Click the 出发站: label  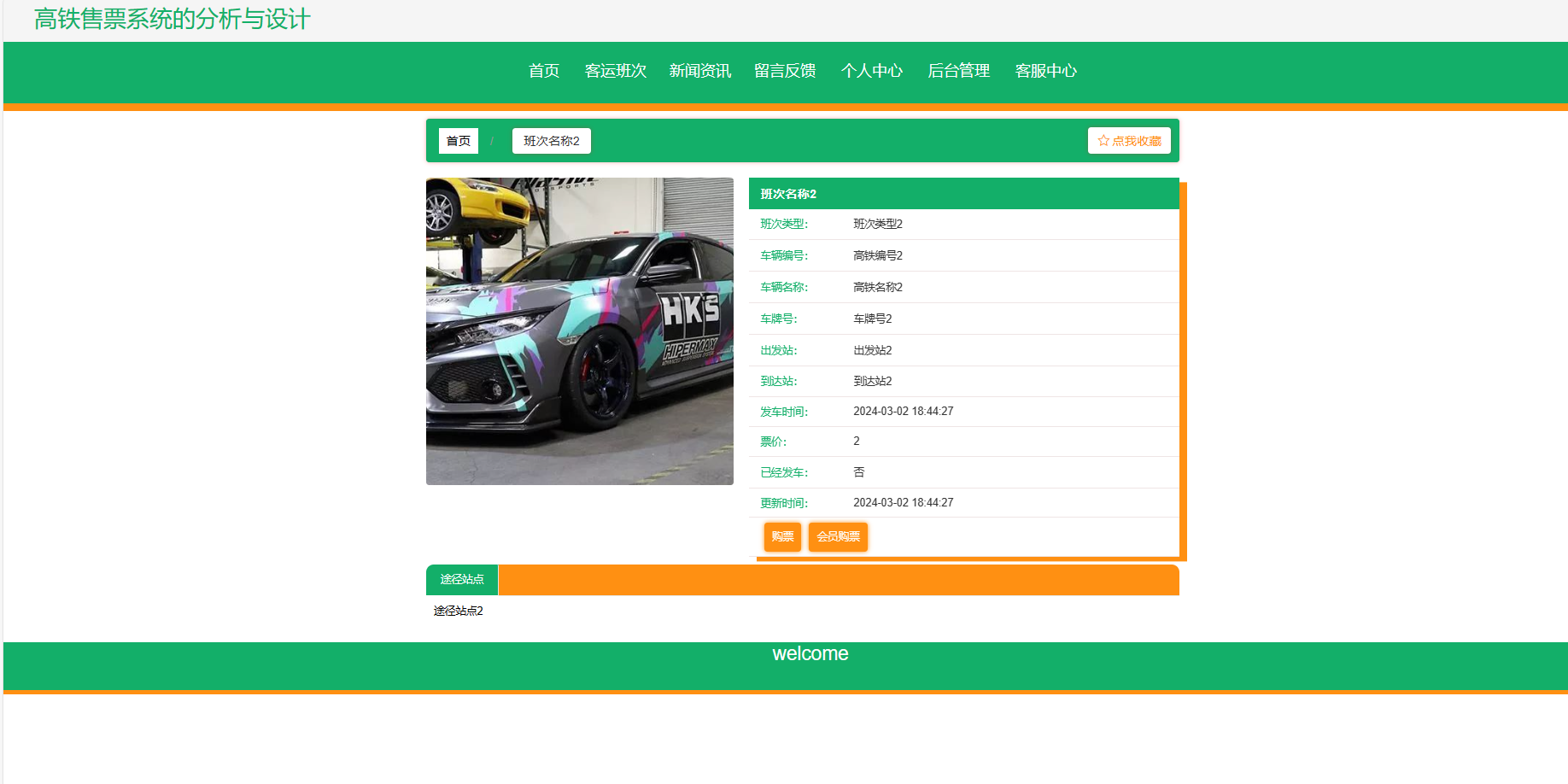coord(779,350)
